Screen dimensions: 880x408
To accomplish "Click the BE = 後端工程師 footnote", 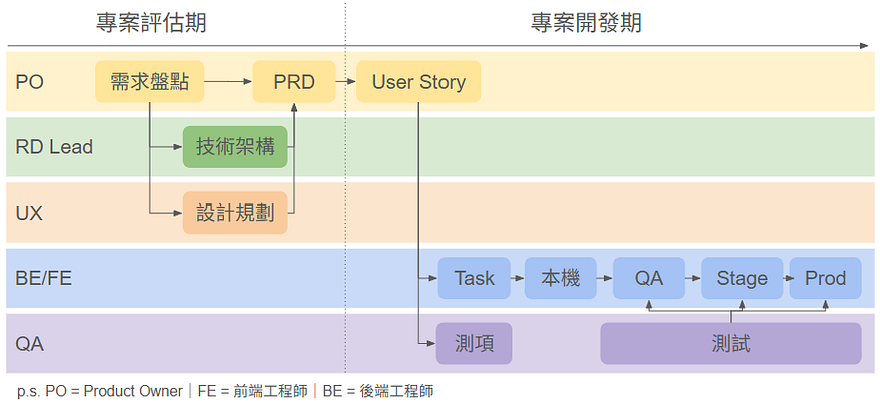I will click(378, 391).
